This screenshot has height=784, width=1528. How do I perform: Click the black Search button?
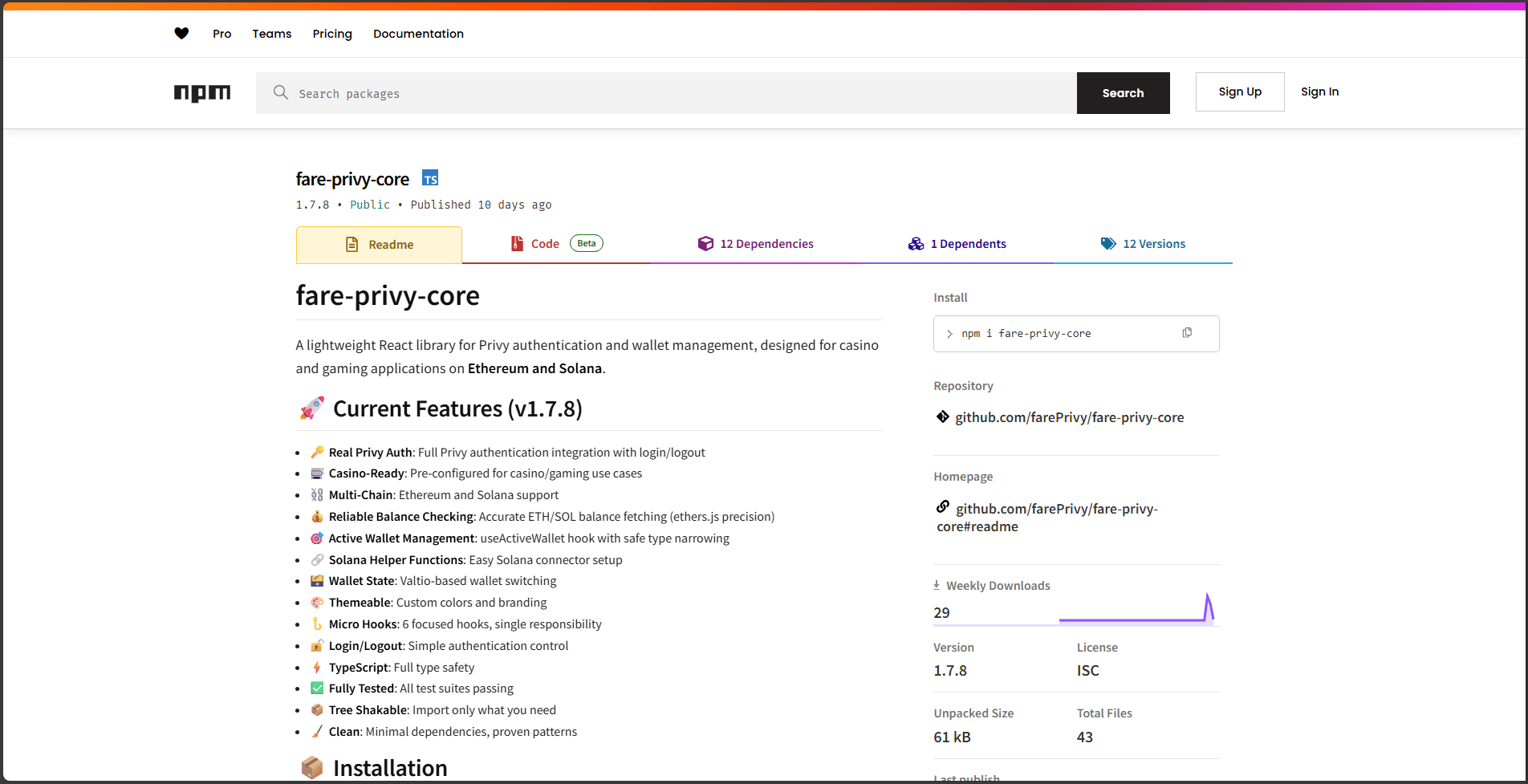coord(1123,93)
